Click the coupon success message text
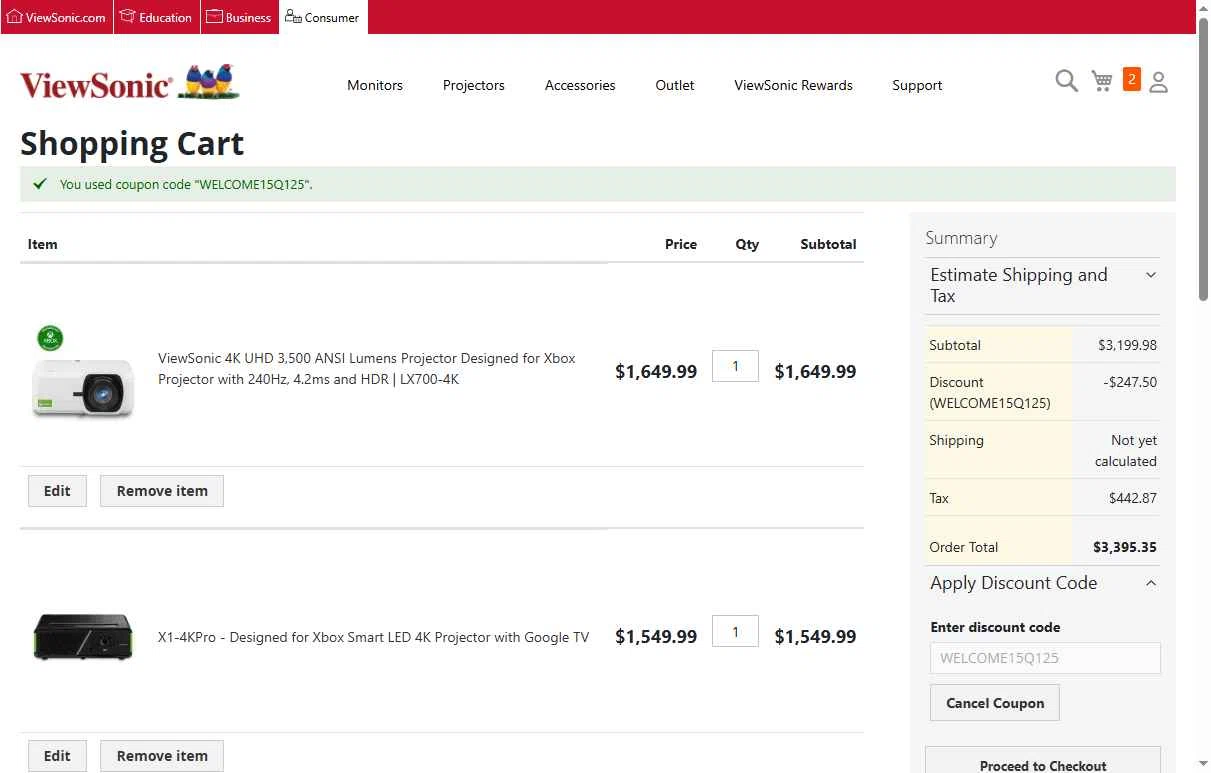The image size is (1211, 773). [186, 184]
